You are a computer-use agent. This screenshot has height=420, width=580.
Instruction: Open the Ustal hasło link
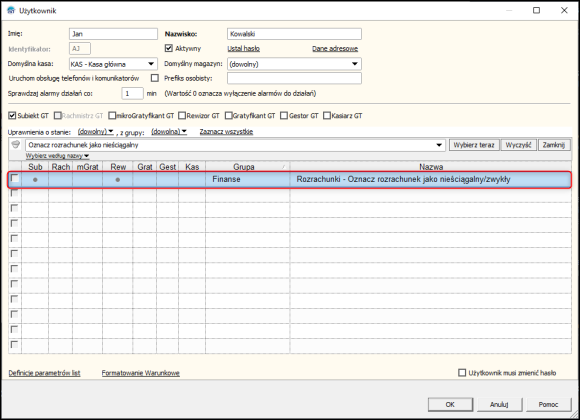coord(243,48)
